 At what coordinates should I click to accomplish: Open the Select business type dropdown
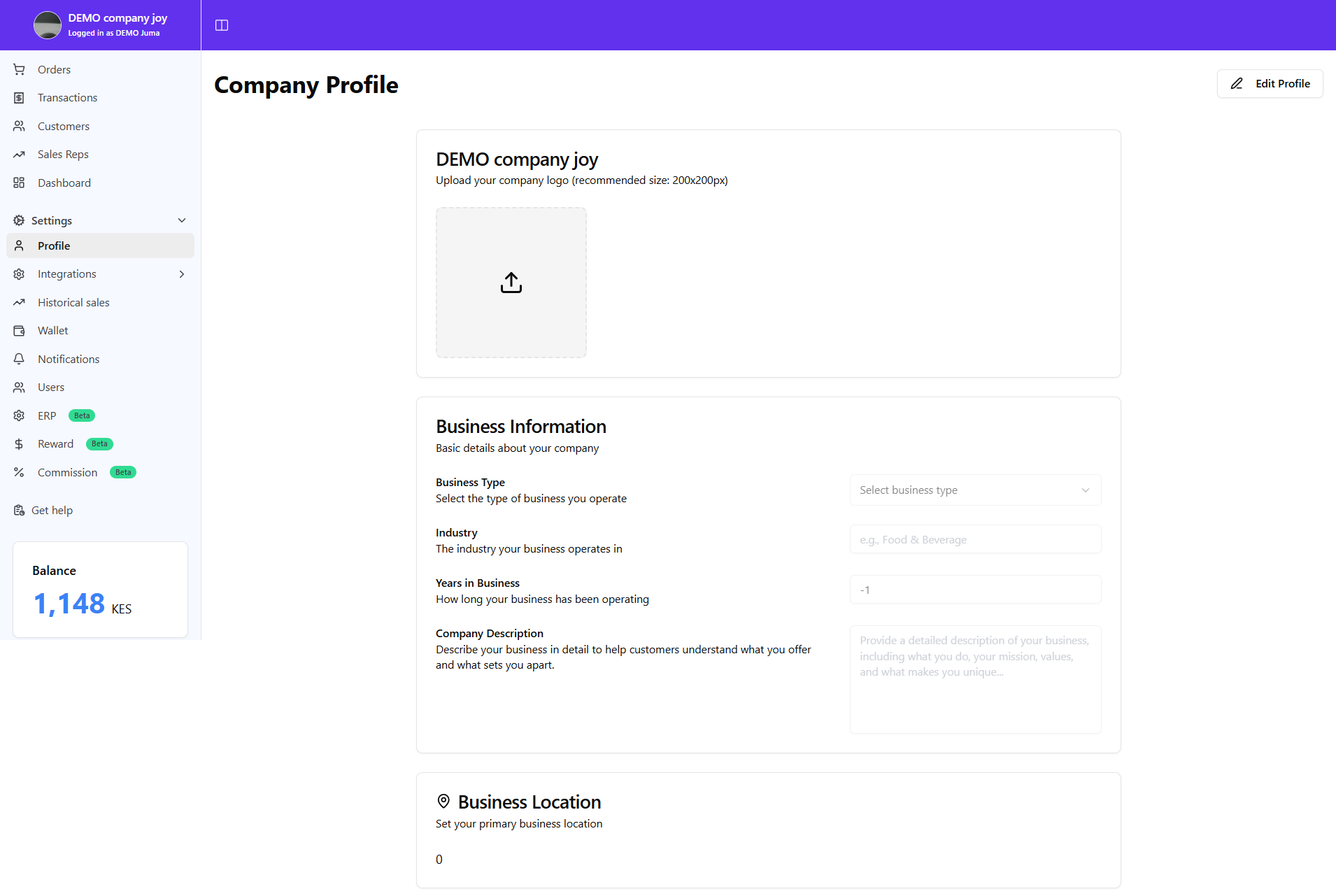point(974,490)
